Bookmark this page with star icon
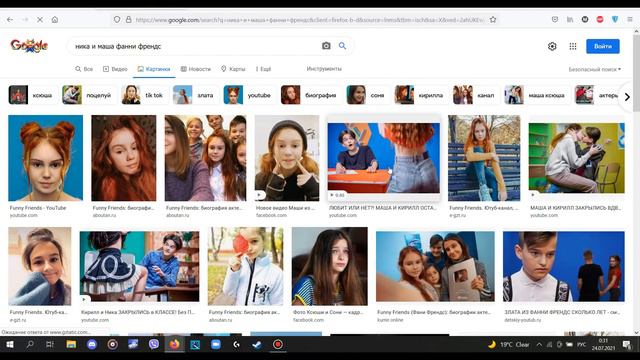 [x=493, y=20]
